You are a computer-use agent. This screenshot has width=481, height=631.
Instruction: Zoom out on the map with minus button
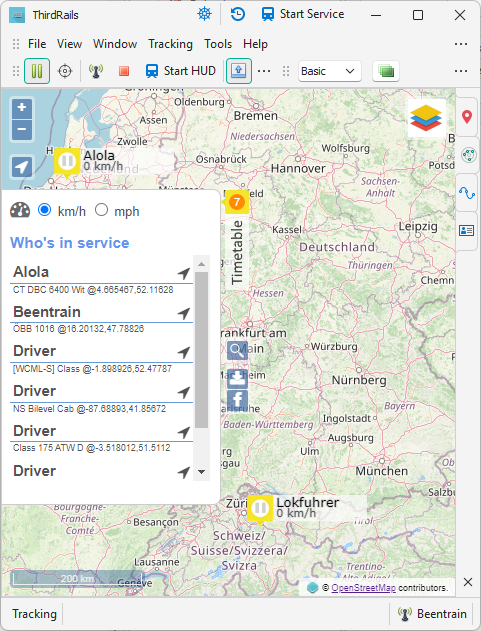(22, 129)
